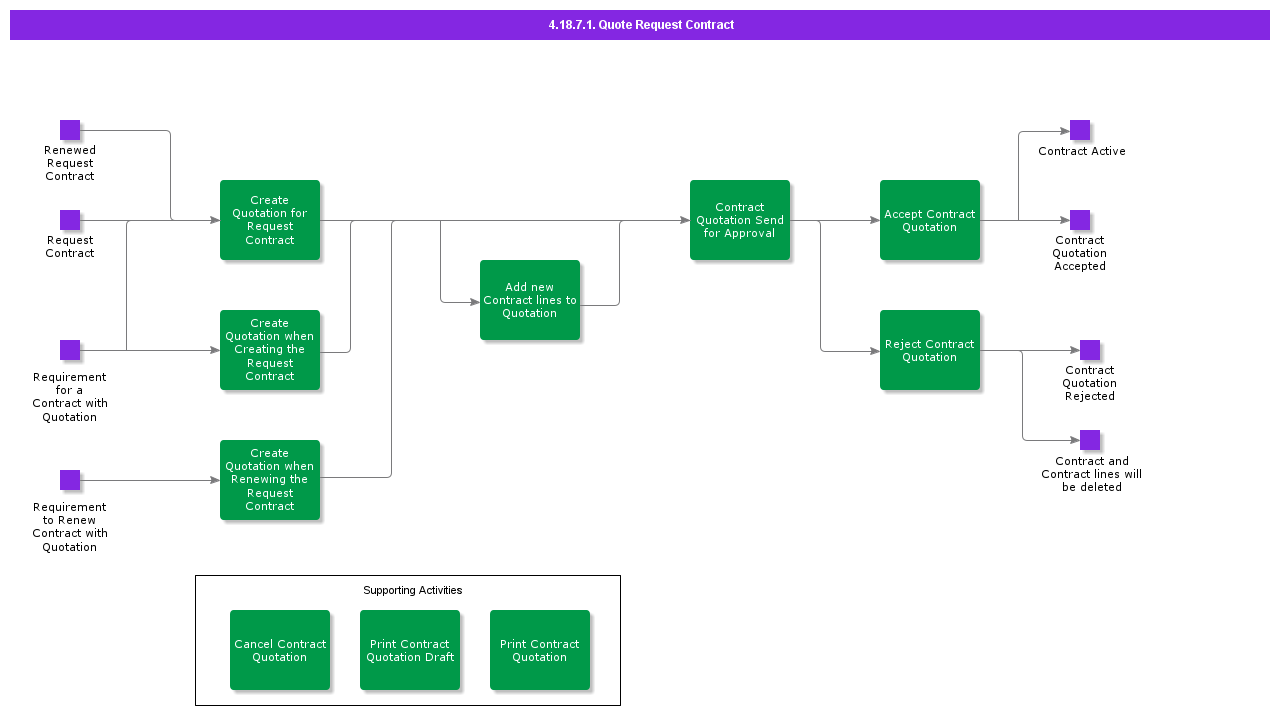Click the Contract Quotation Accepted event square
Image resolution: width=1280 pixels, height=715 pixels.
click(x=1080, y=220)
